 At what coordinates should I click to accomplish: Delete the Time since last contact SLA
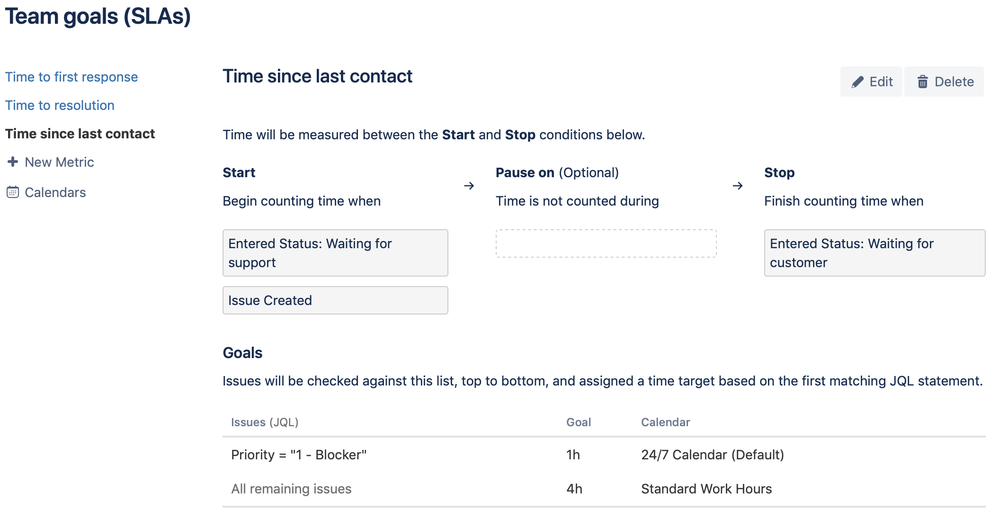tap(944, 82)
